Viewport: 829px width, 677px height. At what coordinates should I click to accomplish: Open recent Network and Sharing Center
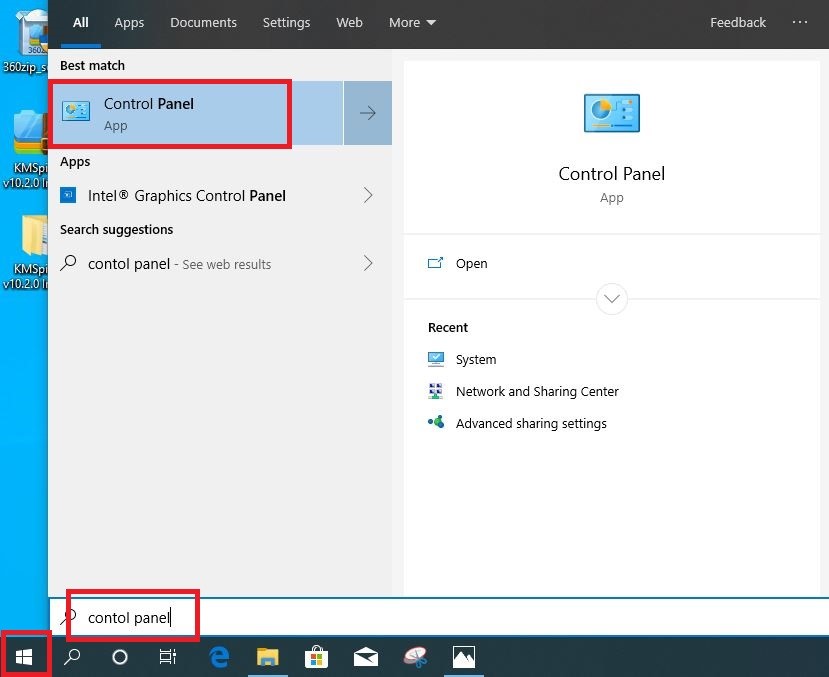(x=537, y=392)
